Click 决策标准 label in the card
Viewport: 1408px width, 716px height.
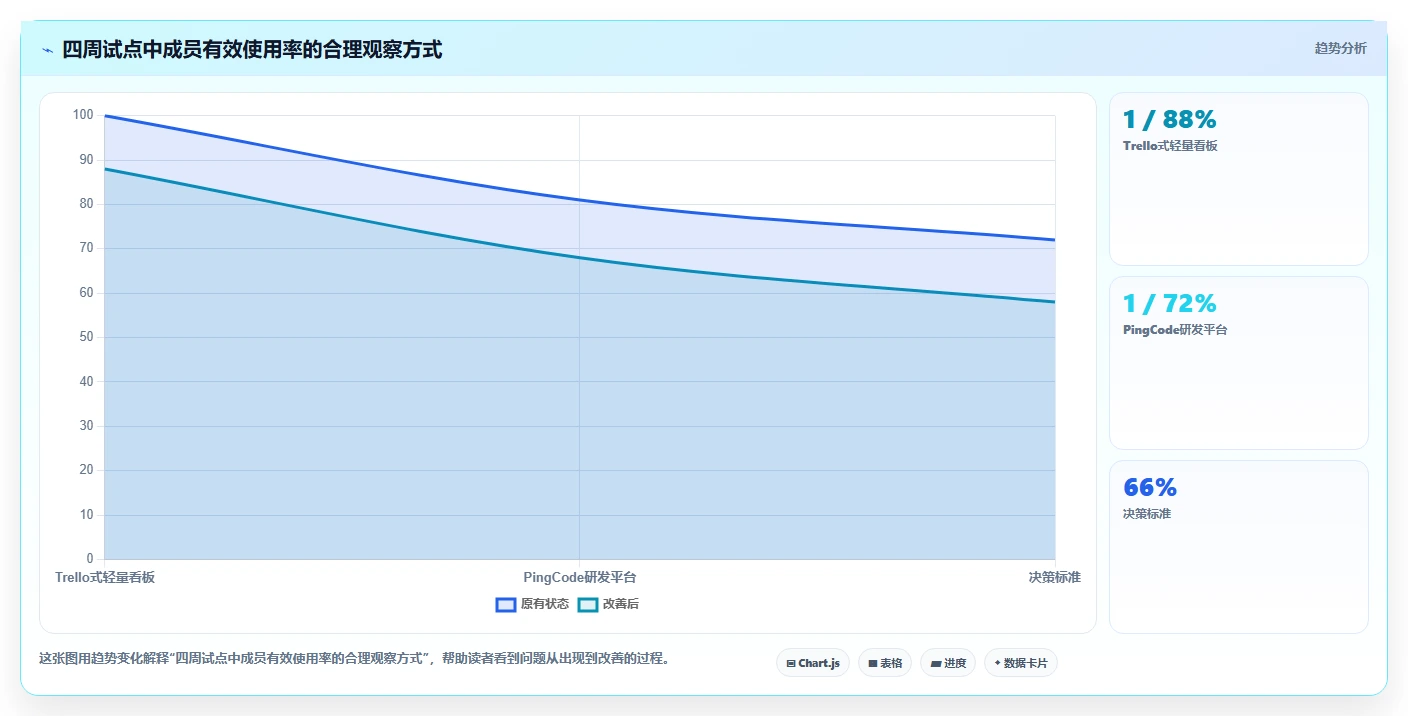pyautogui.click(x=1147, y=514)
